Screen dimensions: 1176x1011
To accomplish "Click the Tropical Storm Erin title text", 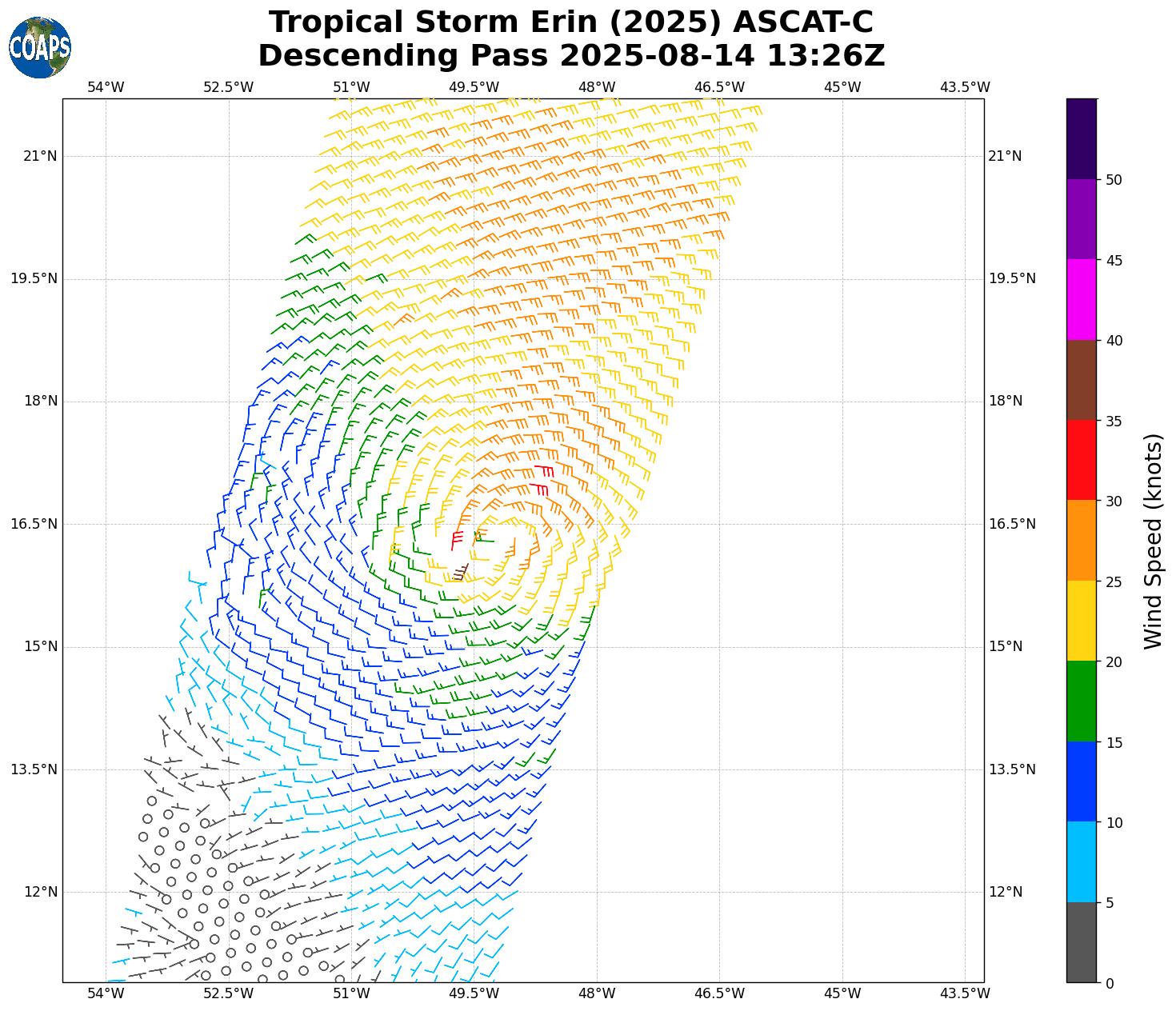I will click(570, 22).
